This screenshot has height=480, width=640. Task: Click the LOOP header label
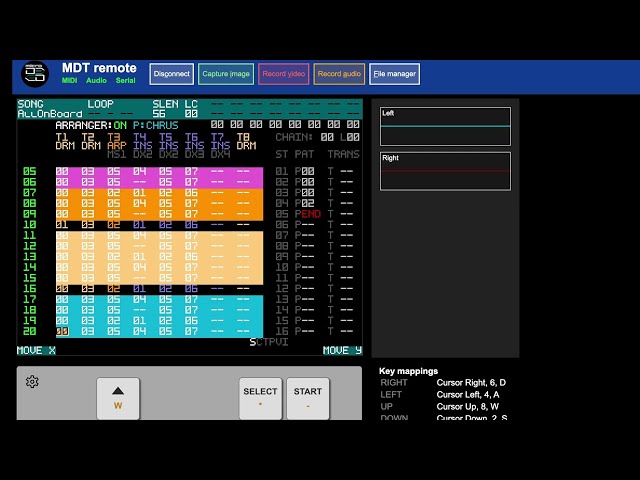pyautogui.click(x=100, y=104)
